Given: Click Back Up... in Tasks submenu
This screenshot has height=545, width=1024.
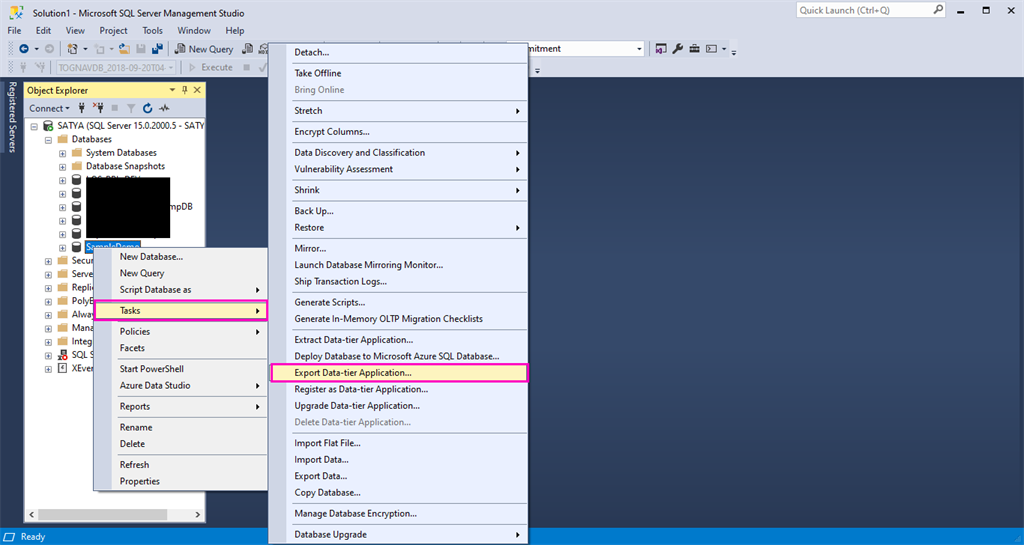Looking at the screenshot, I should (x=398, y=211).
